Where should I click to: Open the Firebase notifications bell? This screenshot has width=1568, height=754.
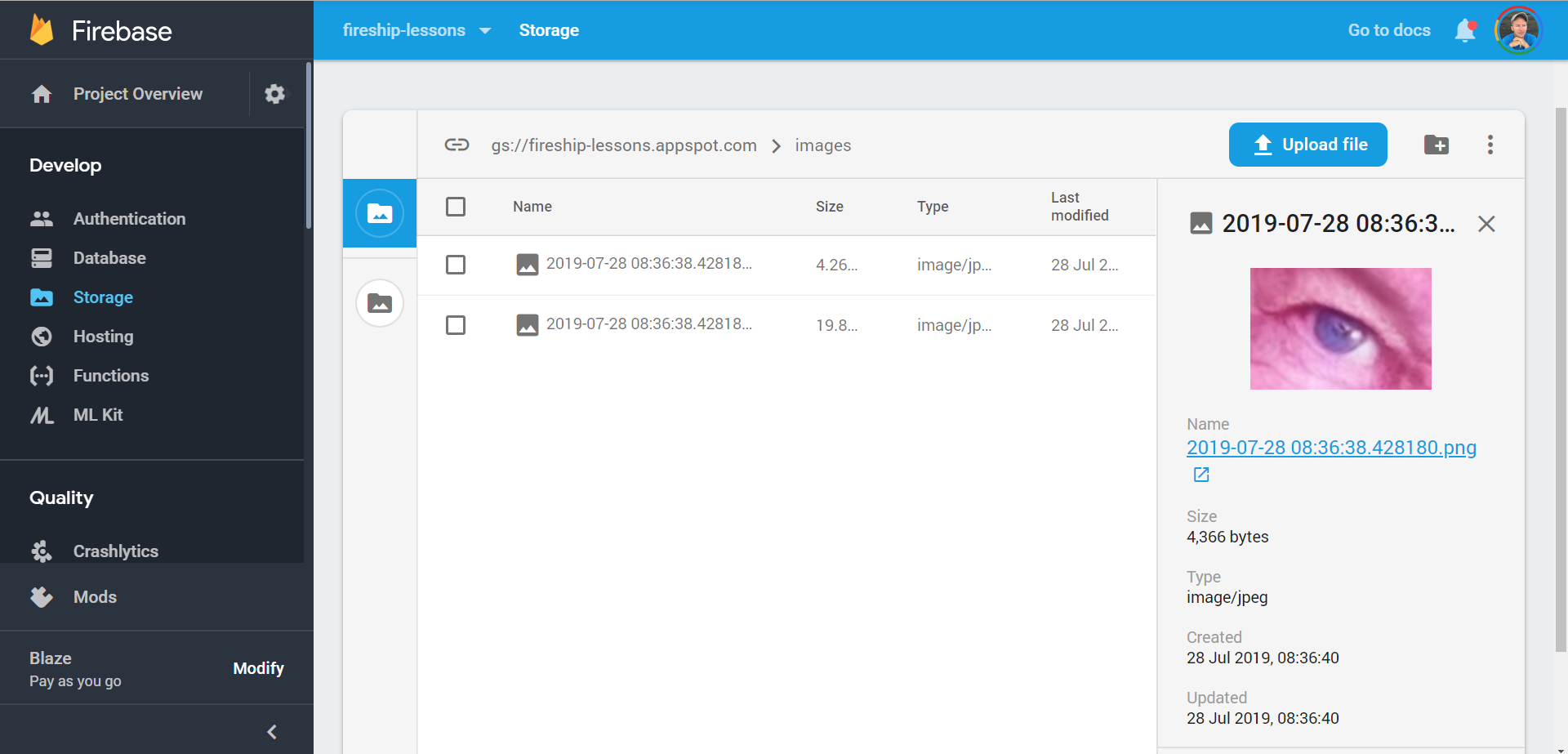(x=1465, y=30)
